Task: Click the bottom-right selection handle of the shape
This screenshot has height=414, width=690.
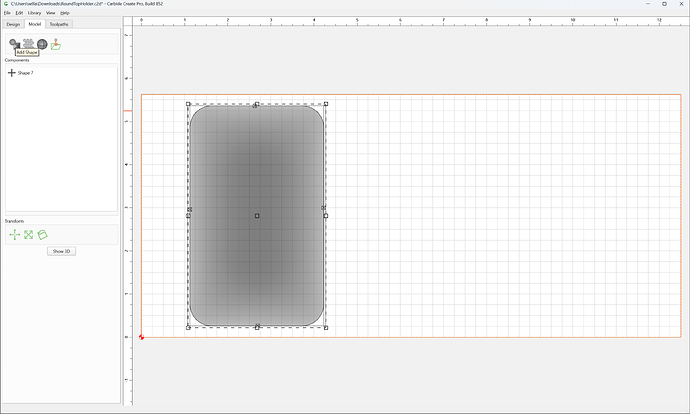Action: pos(326,328)
